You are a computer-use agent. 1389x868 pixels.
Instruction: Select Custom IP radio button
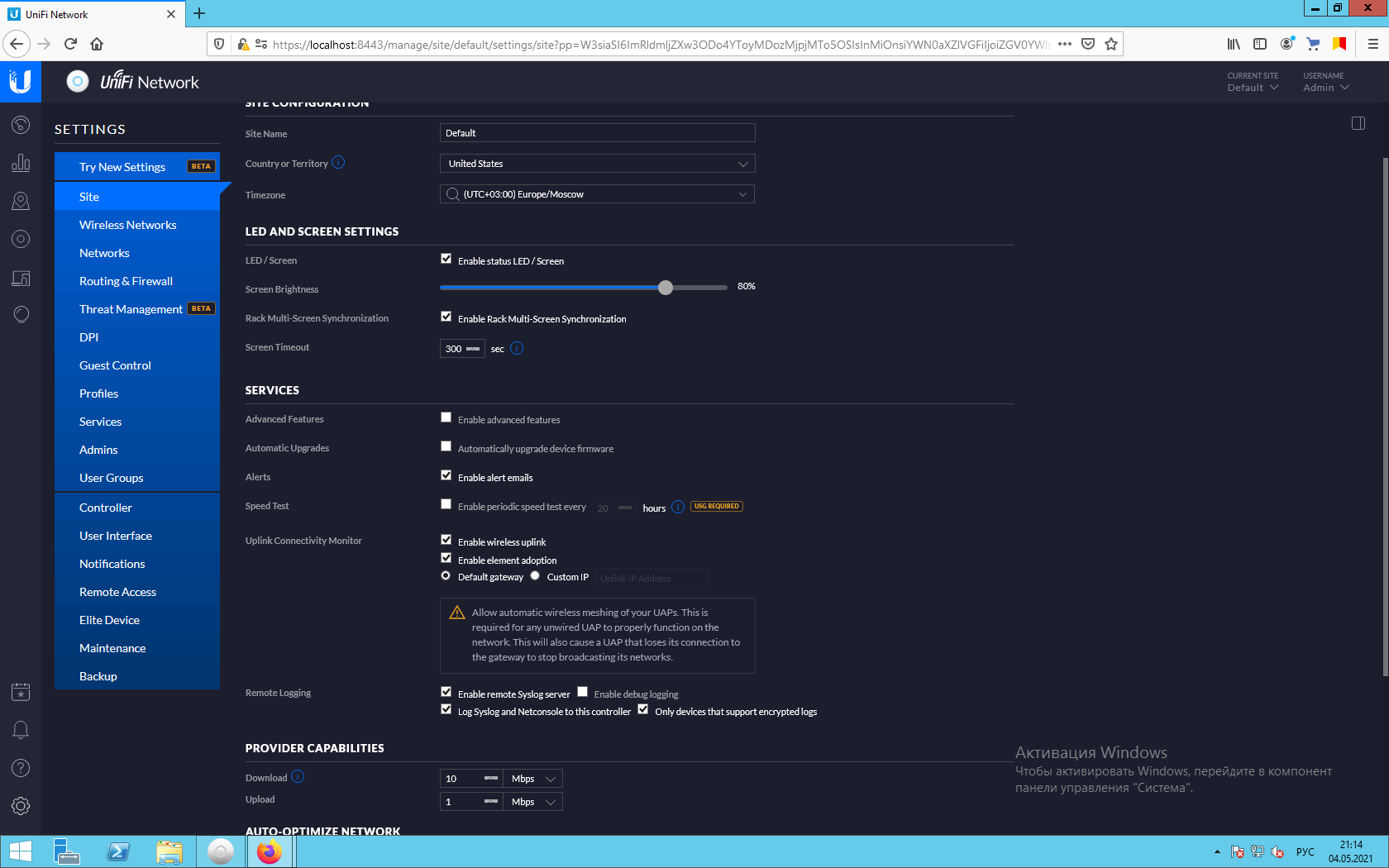click(535, 575)
